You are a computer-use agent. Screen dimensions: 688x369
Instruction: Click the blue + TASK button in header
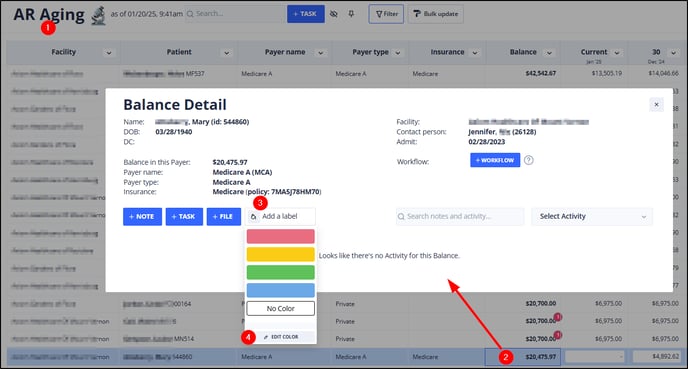(x=306, y=14)
